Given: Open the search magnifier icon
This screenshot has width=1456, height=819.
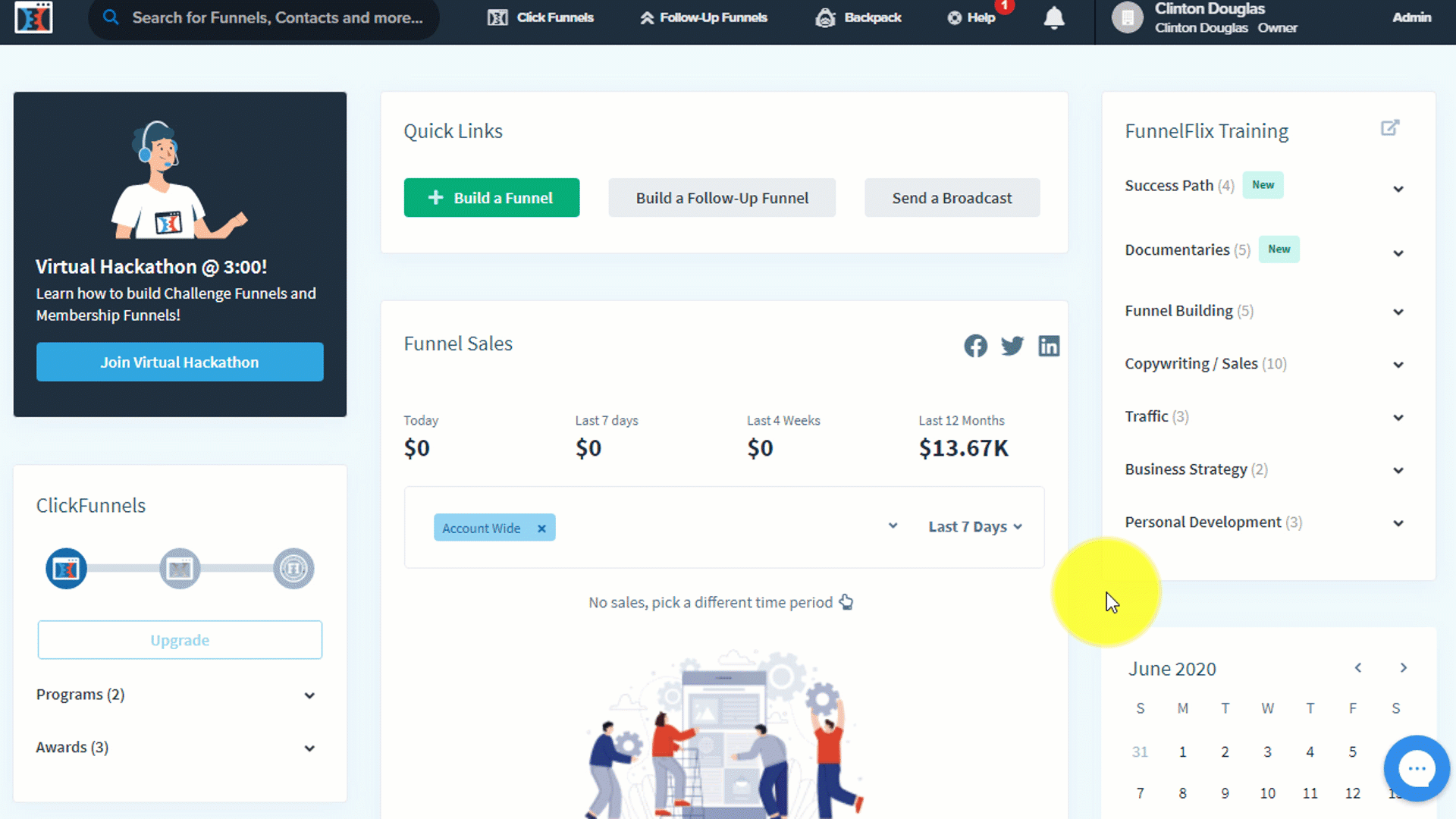Looking at the screenshot, I should (x=111, y=17).
